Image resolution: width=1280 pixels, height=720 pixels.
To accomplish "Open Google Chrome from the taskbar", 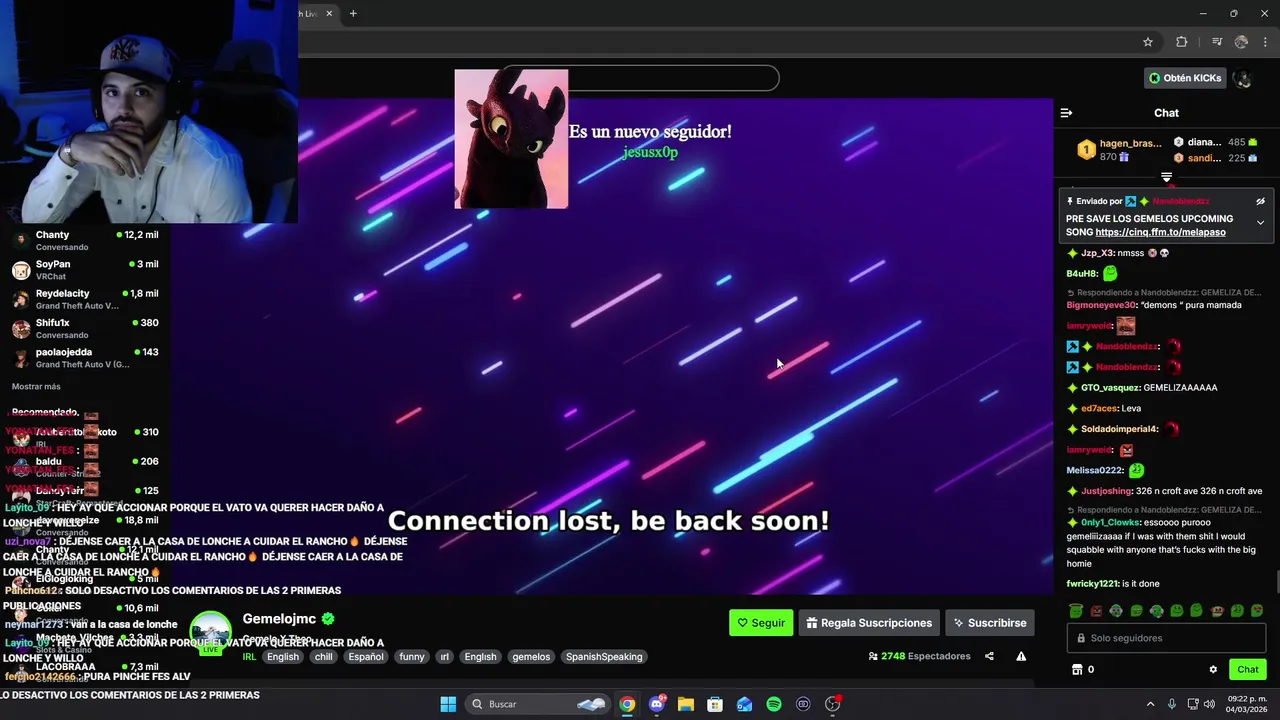I will pos(627,704).
